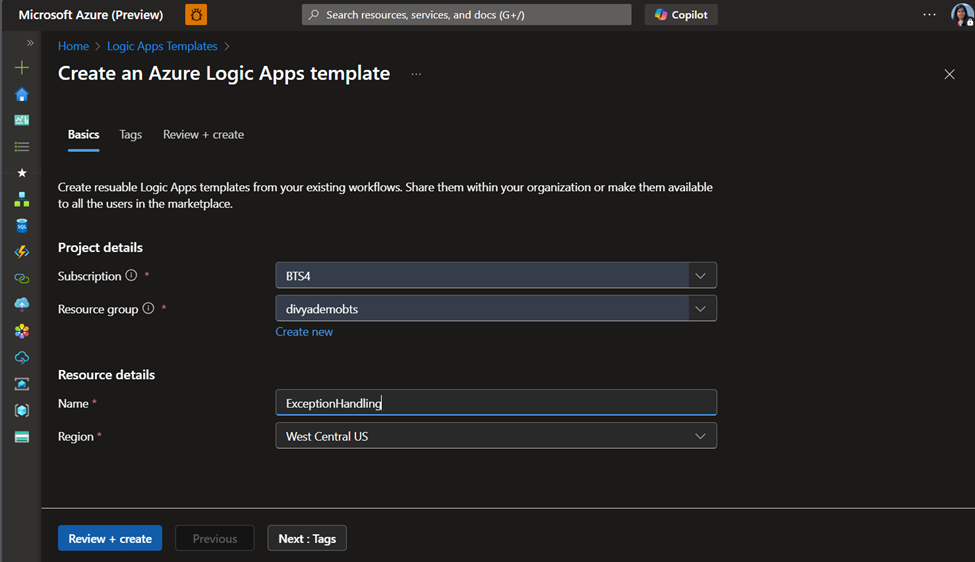Open Function App lightning icon
The image size is (975, 562).
22,252
